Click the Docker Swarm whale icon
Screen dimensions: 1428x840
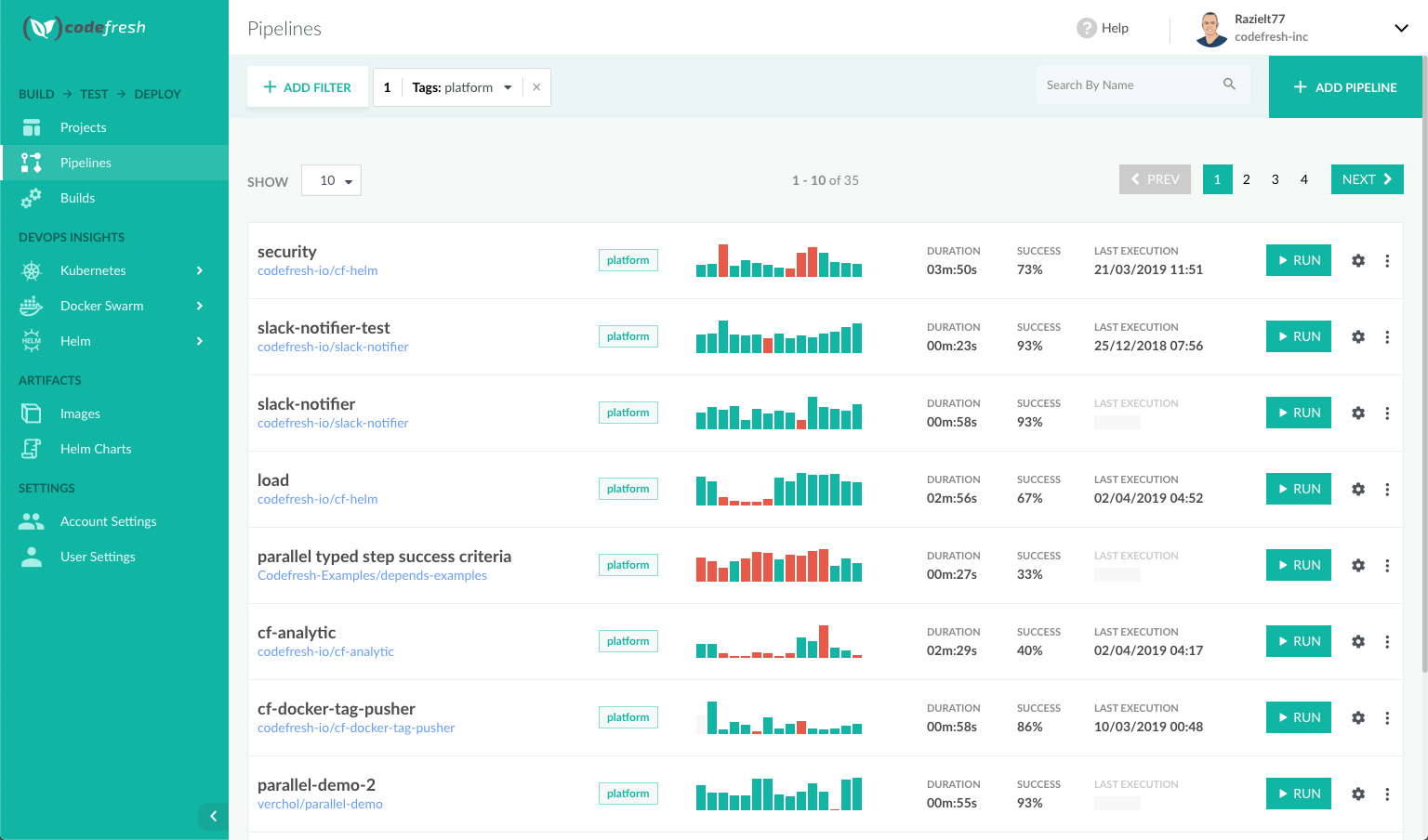click(32, 306)
